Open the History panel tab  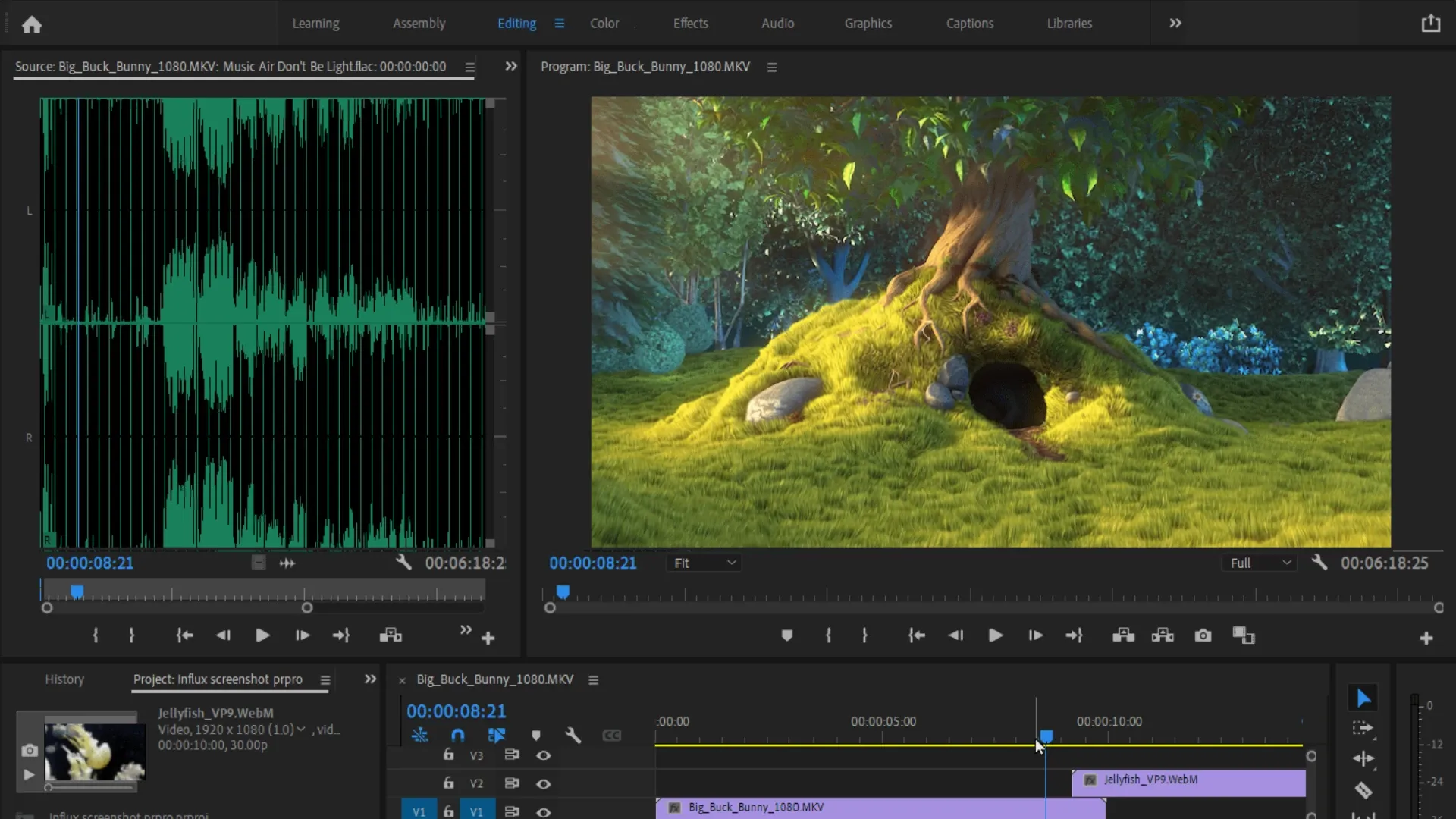point(64,679)
